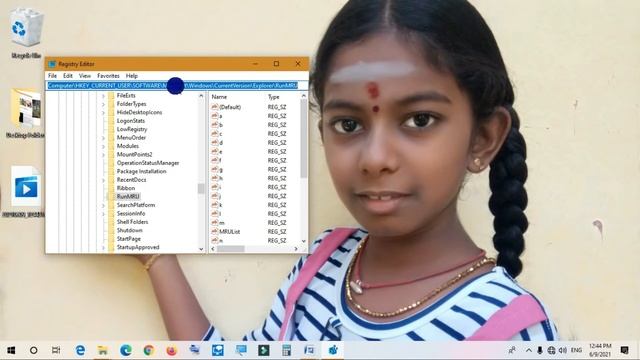Select the value named f

pyautogui.click(x=220, y=160)
